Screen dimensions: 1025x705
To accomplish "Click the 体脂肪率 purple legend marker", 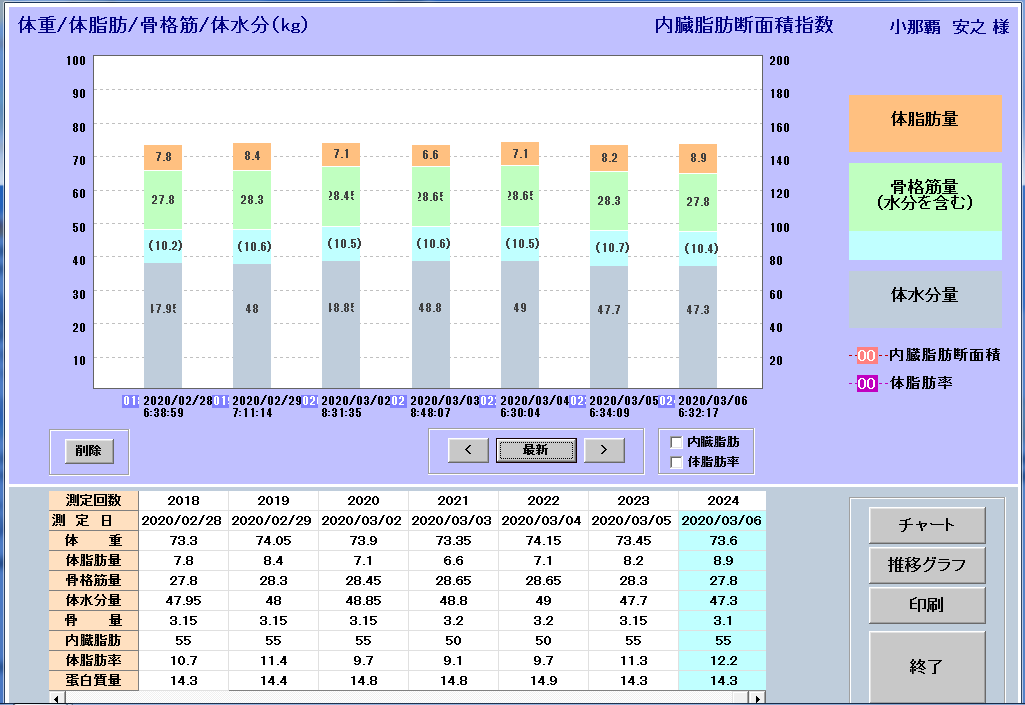I will 866,383.
